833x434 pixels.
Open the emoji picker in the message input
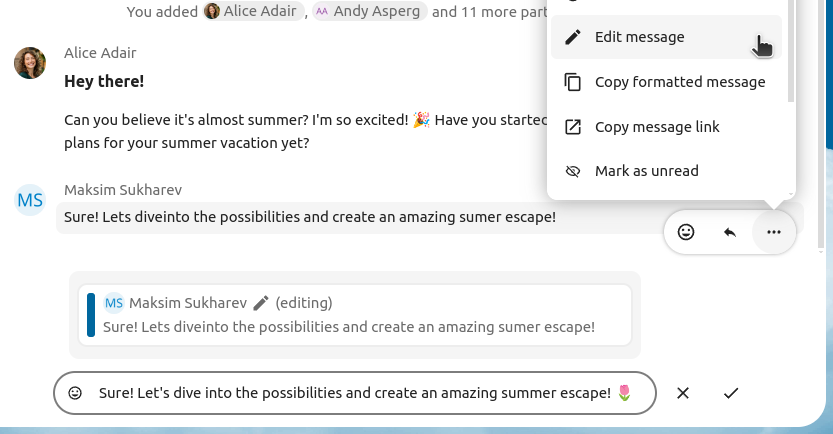75,393
